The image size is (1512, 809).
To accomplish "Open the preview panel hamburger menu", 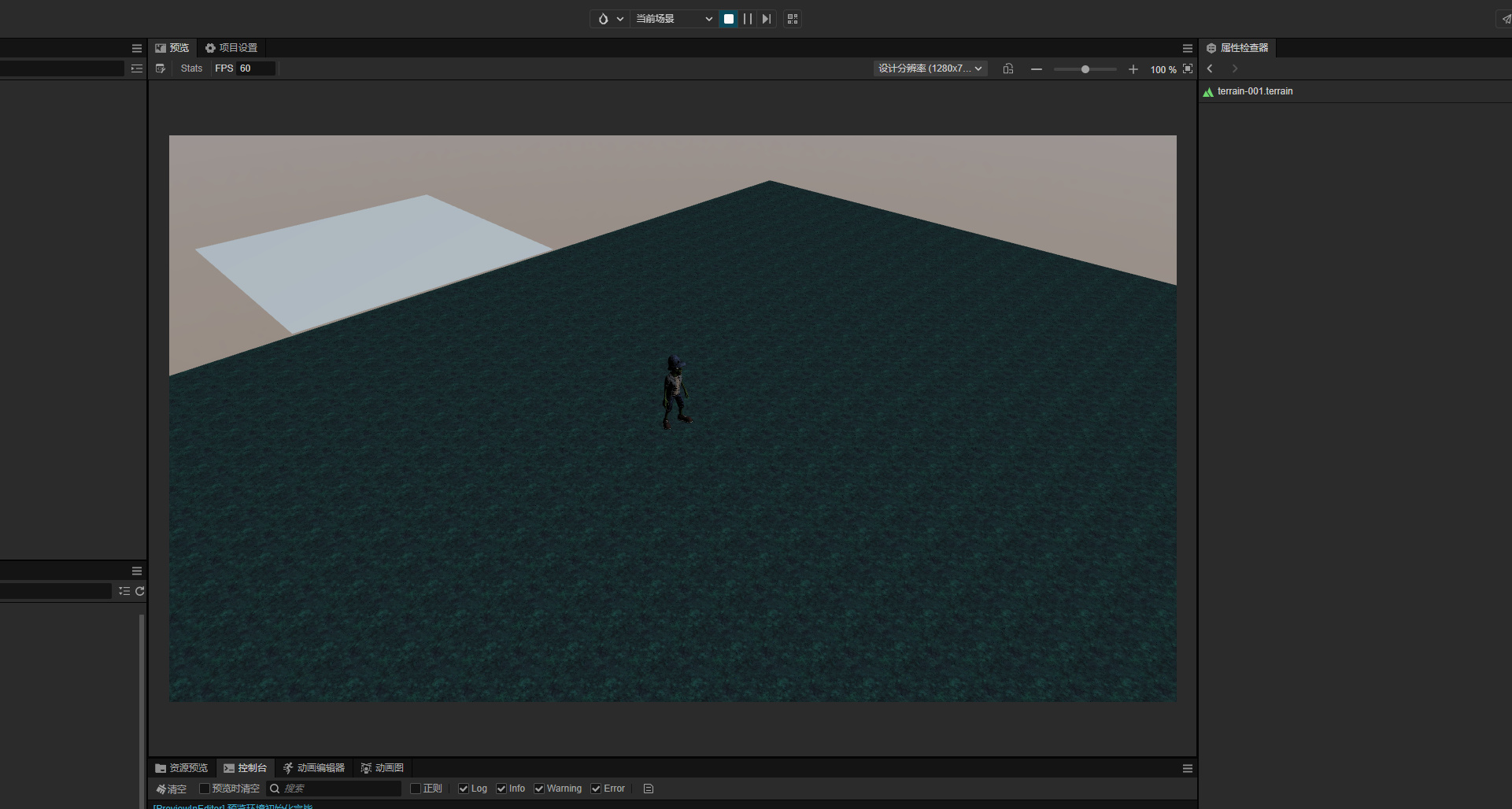I will tap(1188, 48).
